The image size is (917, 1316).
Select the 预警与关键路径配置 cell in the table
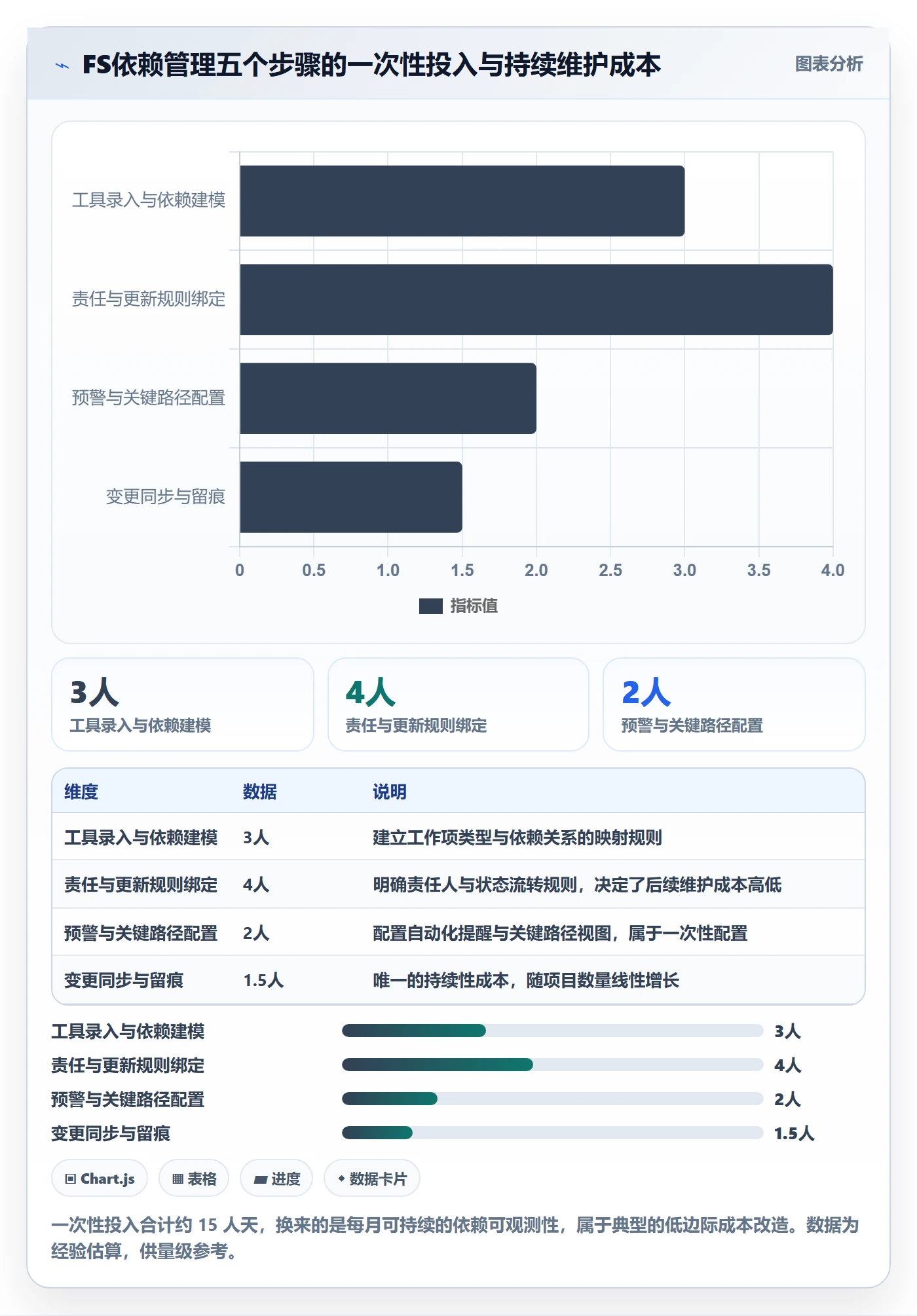point(141,933)
